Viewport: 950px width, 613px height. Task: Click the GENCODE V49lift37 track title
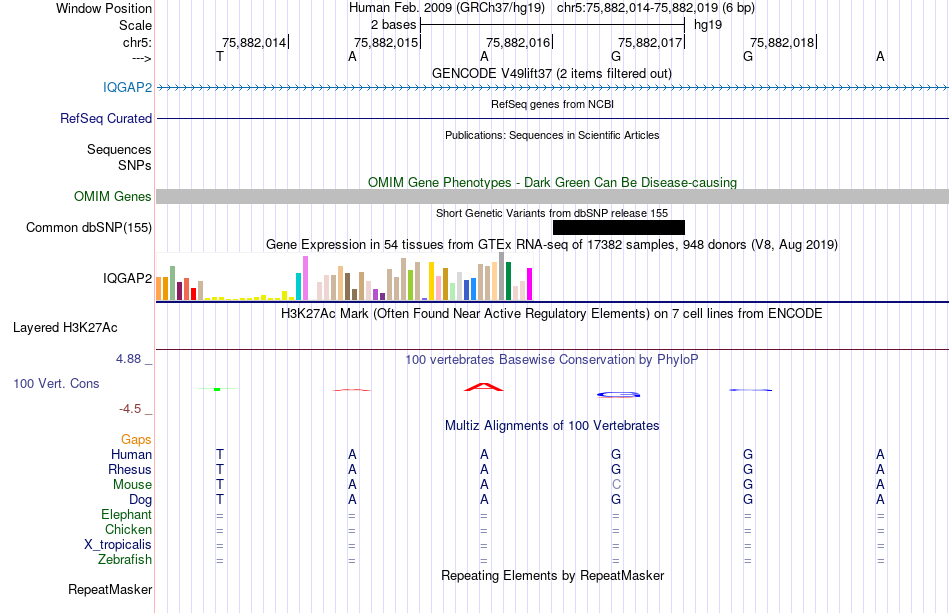[551, 73]
